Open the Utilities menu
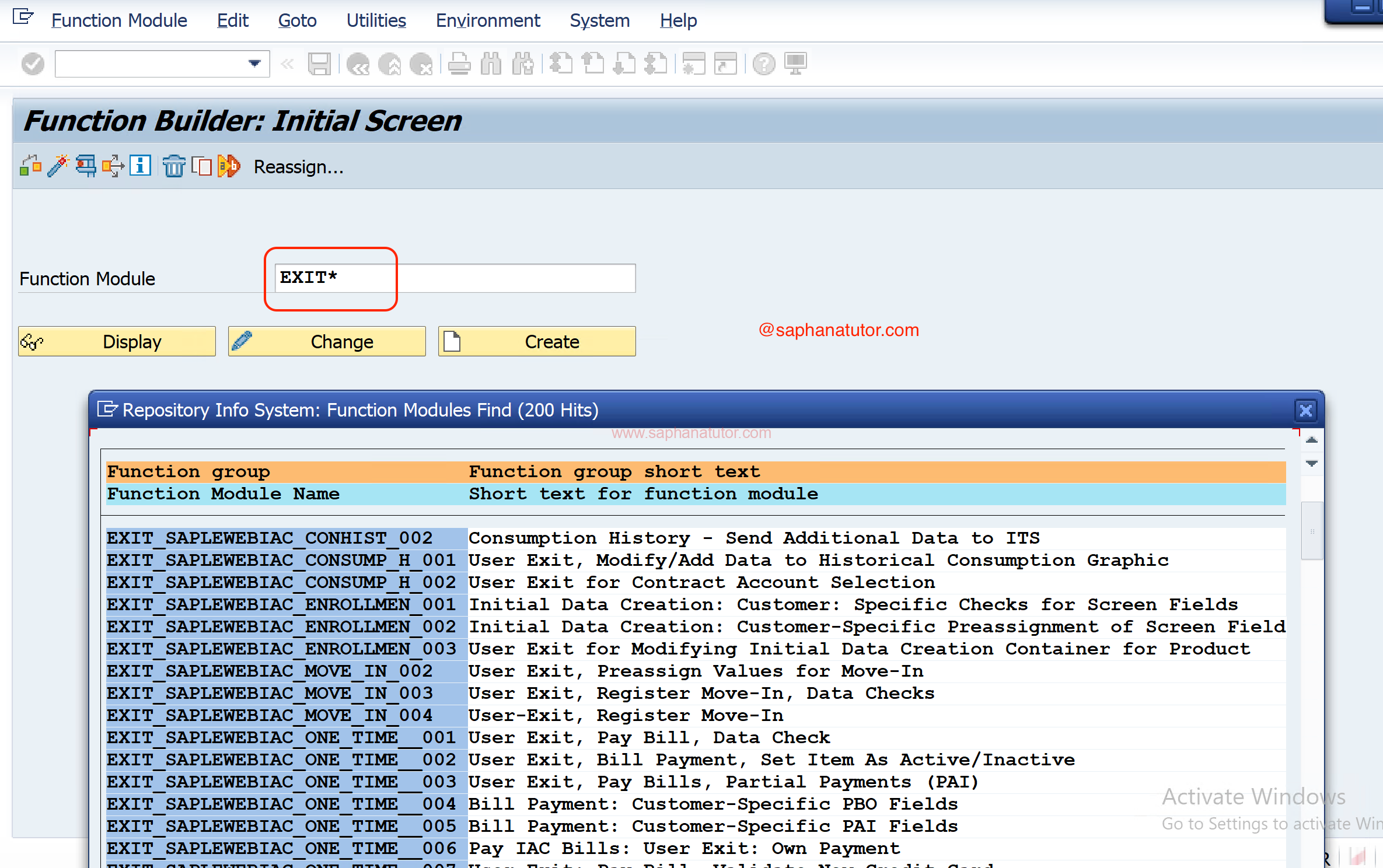Image resolution: width=1383 pixels, height=868 pixels. tap(376, 20)
